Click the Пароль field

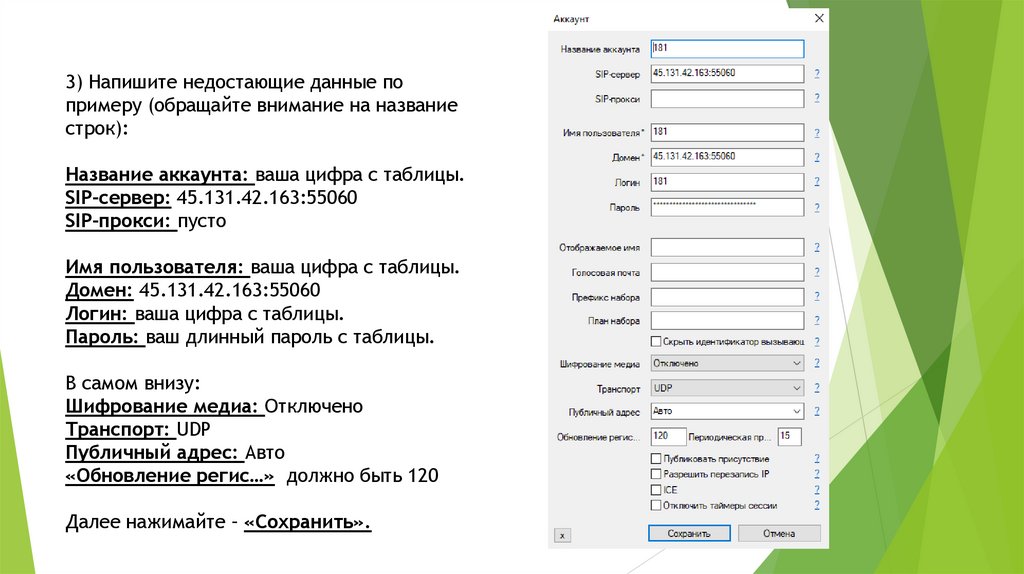point(727,207)
